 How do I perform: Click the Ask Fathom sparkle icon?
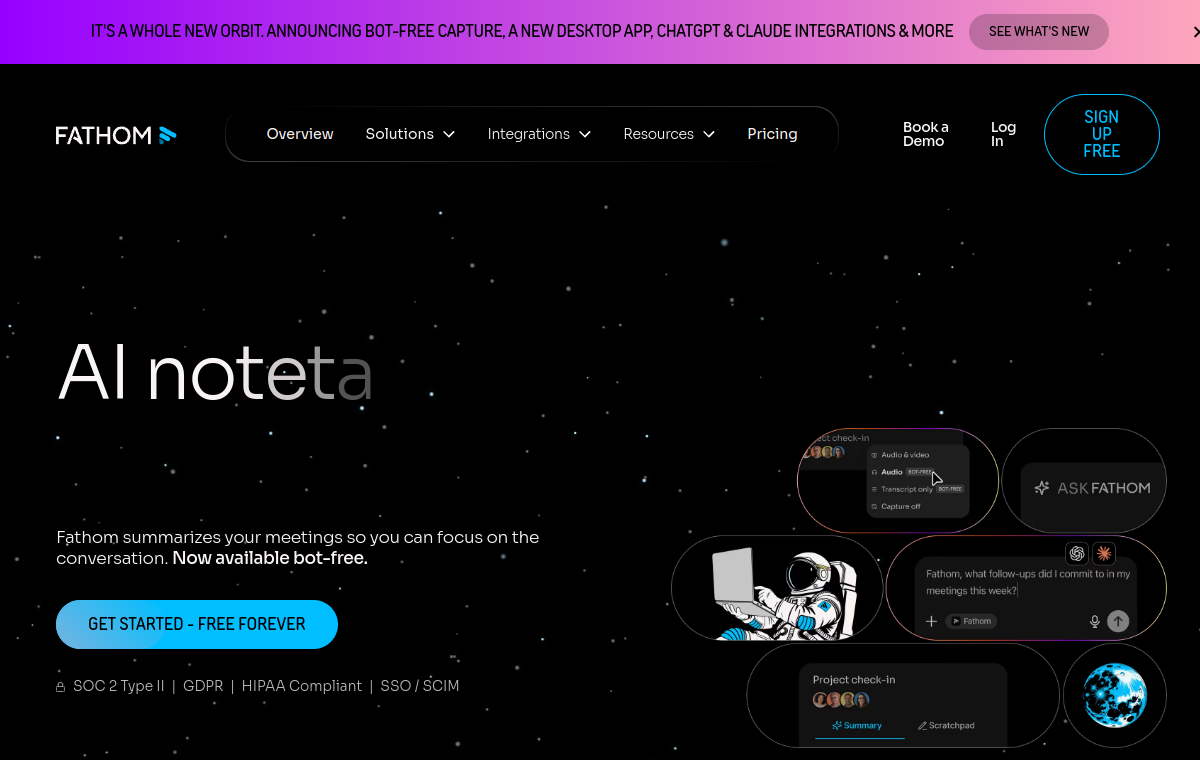(x=1042, y=488)
